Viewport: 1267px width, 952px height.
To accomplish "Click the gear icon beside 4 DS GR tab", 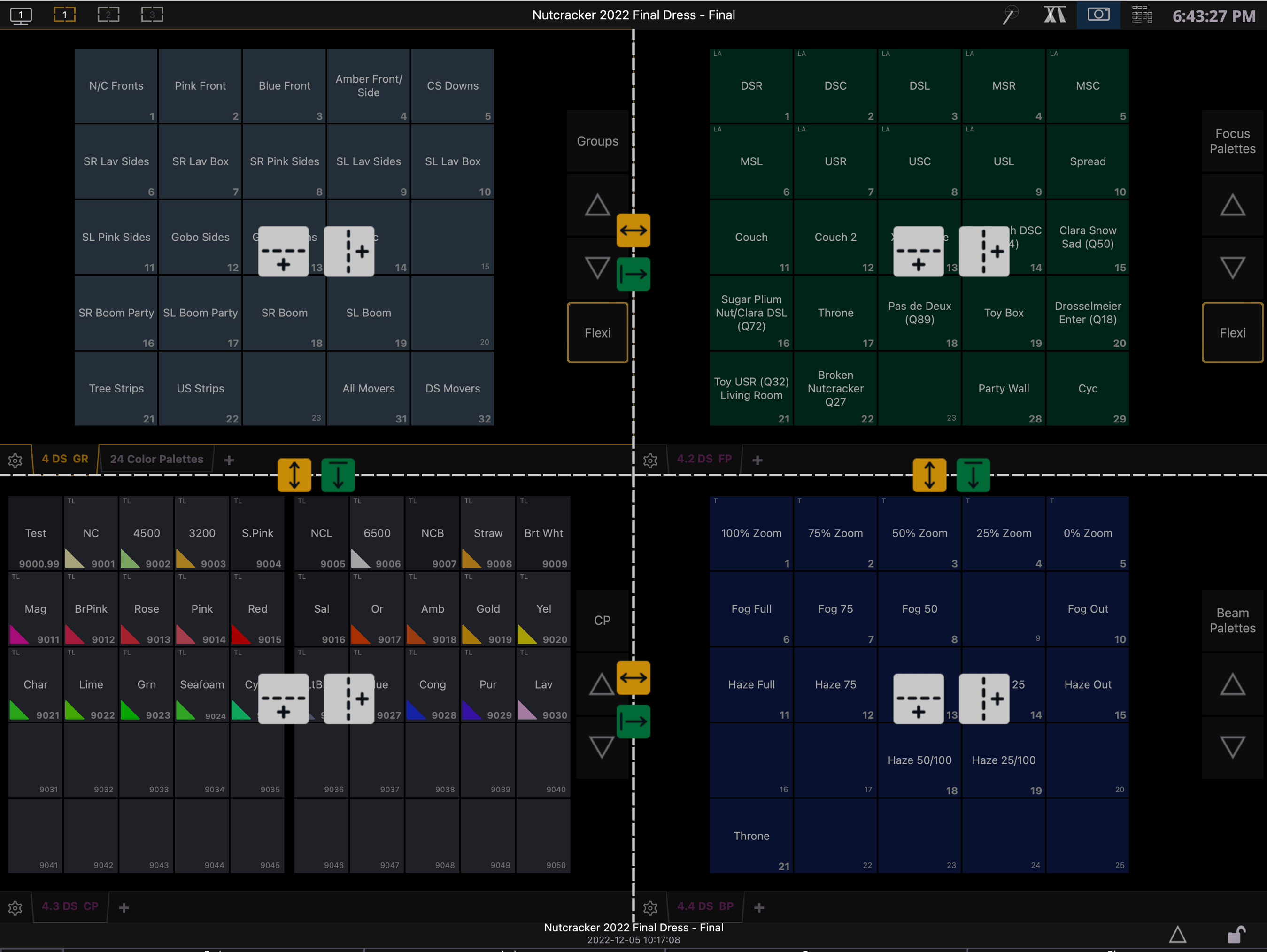I will [x=15, y=460].
